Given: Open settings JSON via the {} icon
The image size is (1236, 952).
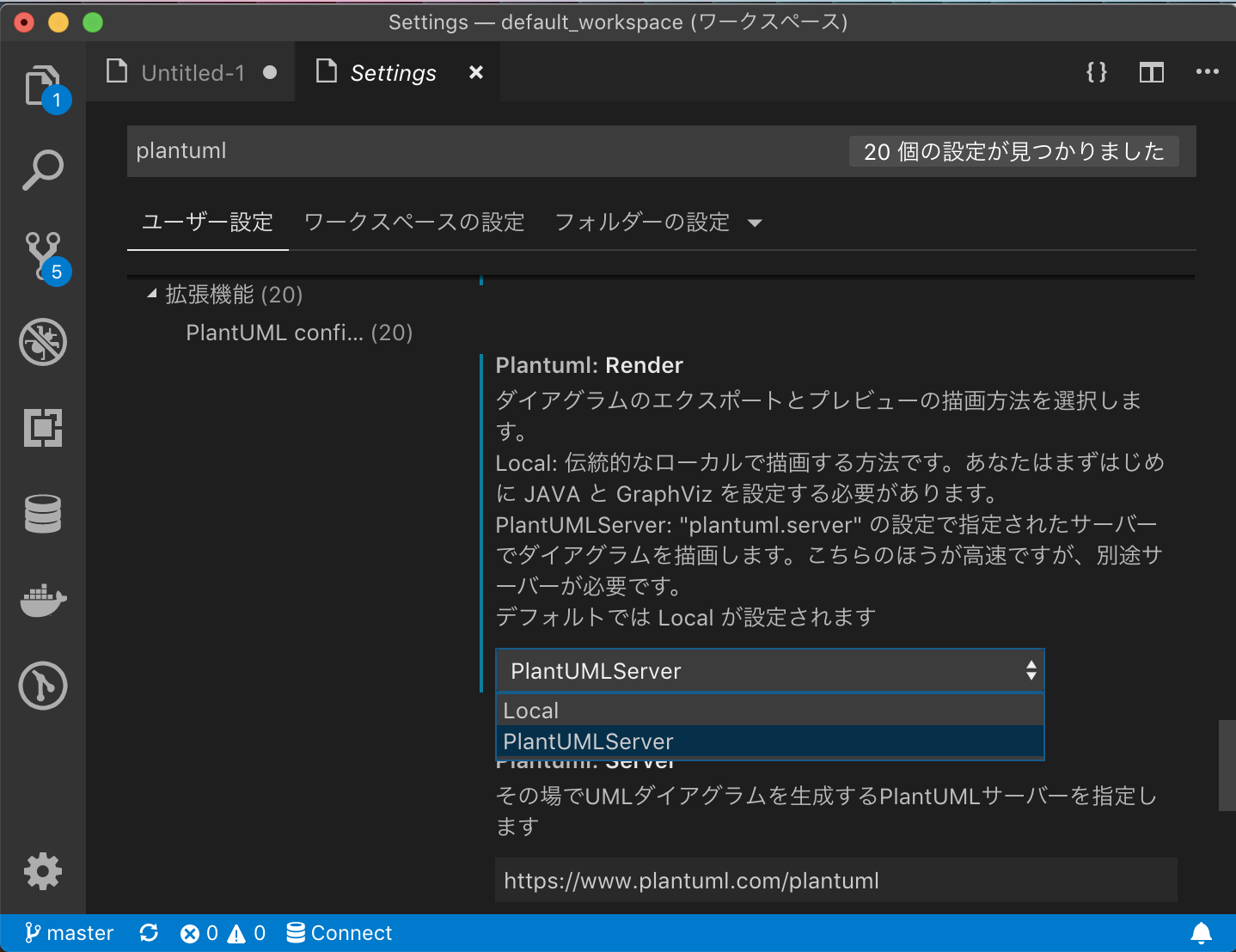Looking at the screenshot, I should 1096,72.
